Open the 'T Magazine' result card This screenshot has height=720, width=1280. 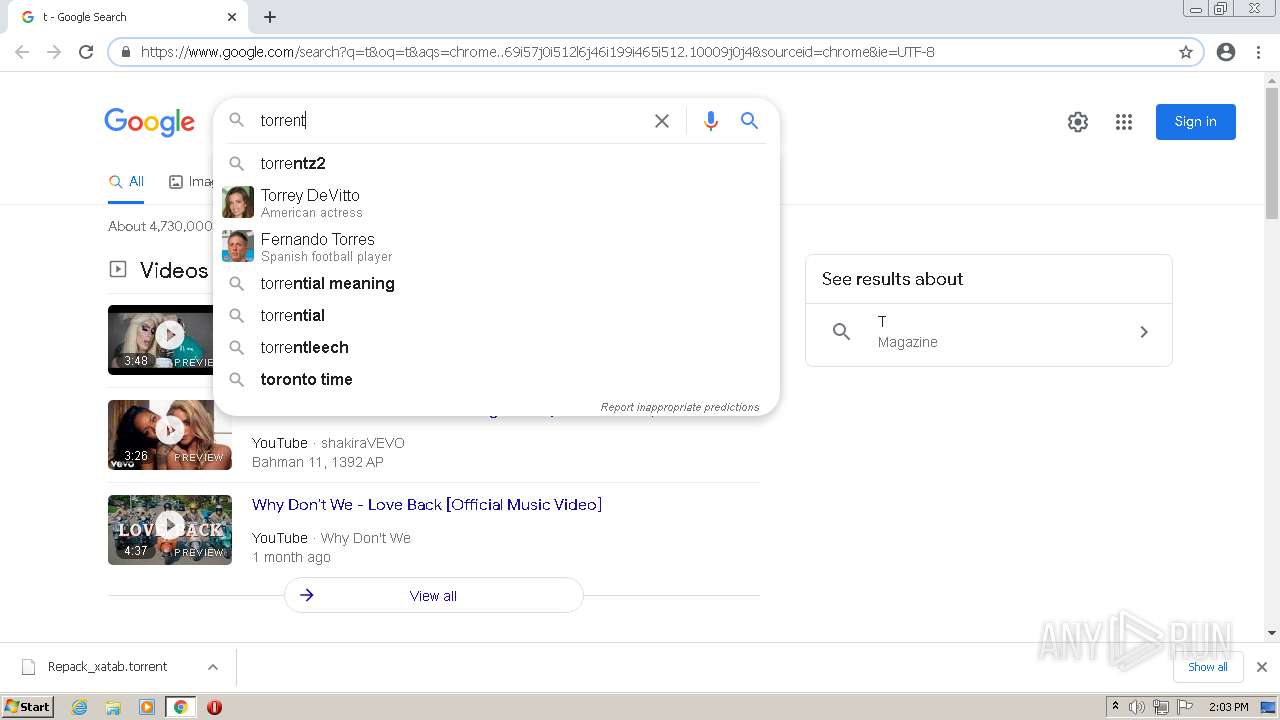(x=989, y=332)
